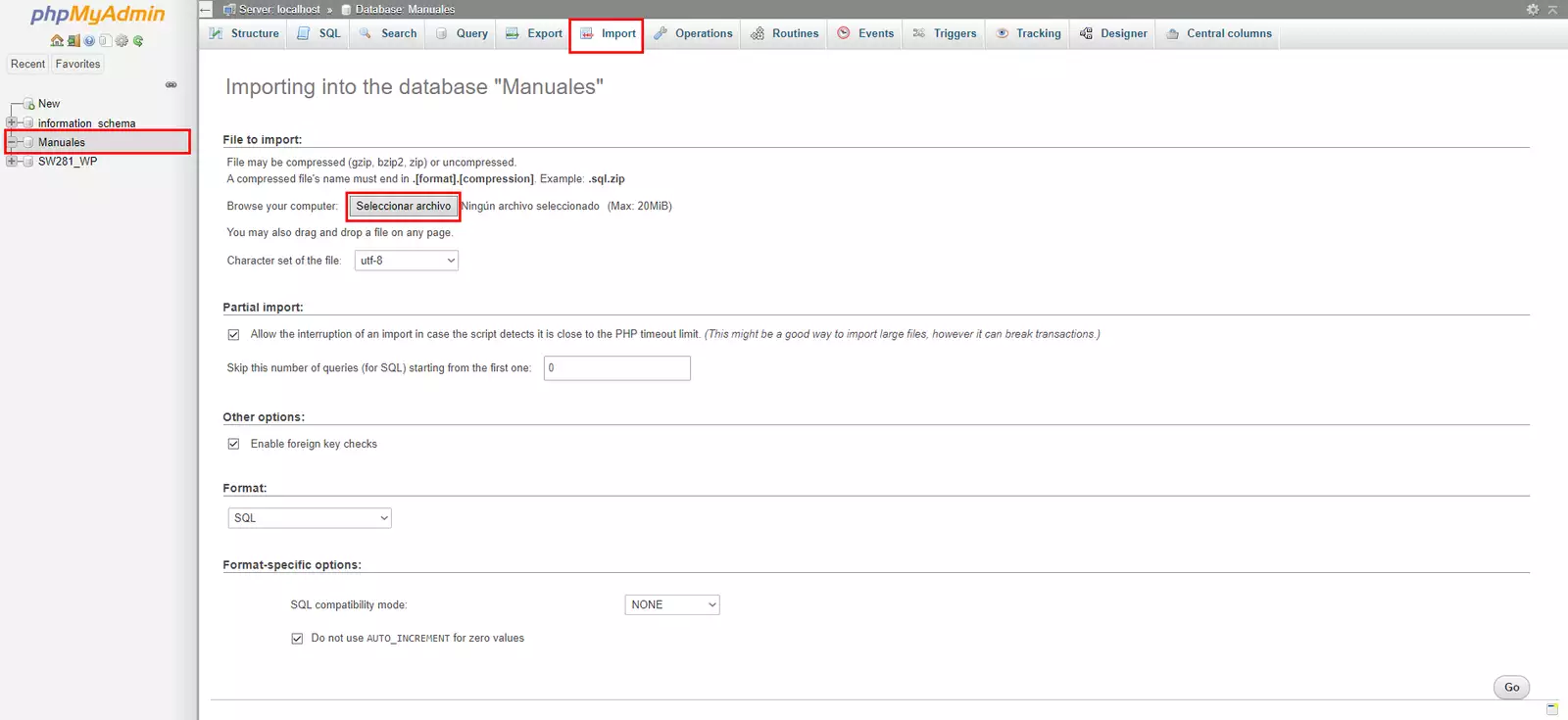Switch to the Export tab

tap(535, 33)
